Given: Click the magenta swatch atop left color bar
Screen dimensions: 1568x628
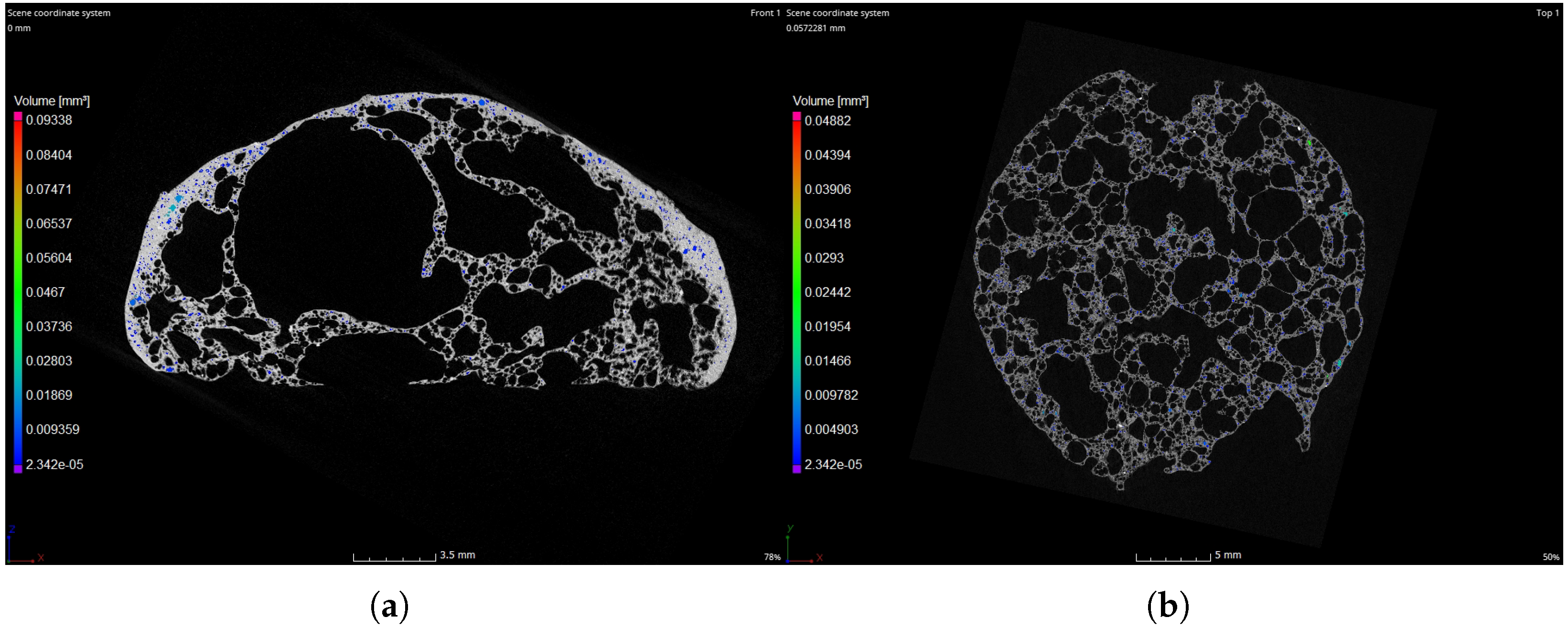Looking at the screenshot, I should (18, 116).
